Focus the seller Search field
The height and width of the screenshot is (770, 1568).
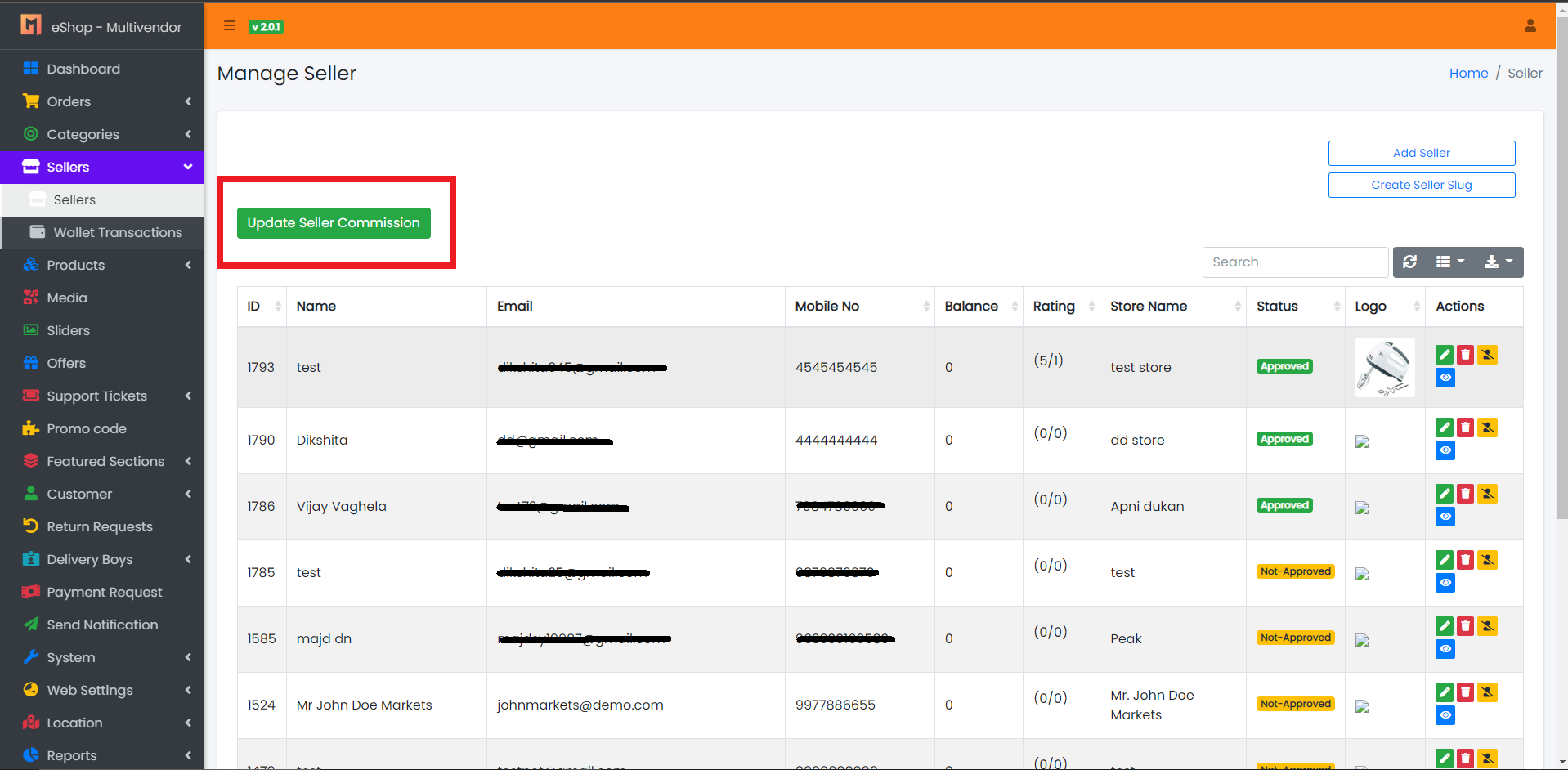click(1296, 262)
